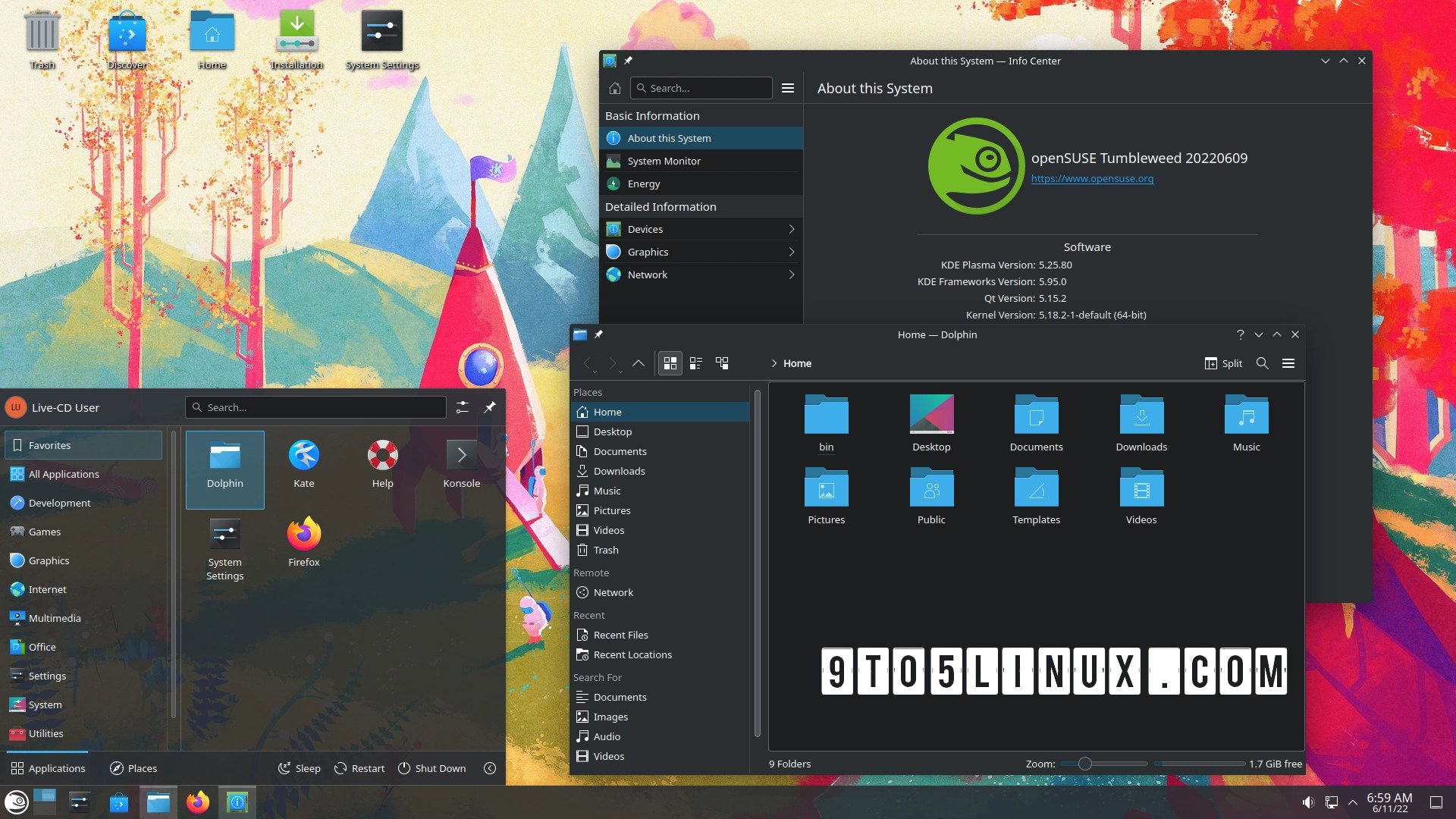The image size is (1456, 819).
Task: Open the Info Center hamburger menu
Action: [x=788, y=88]
